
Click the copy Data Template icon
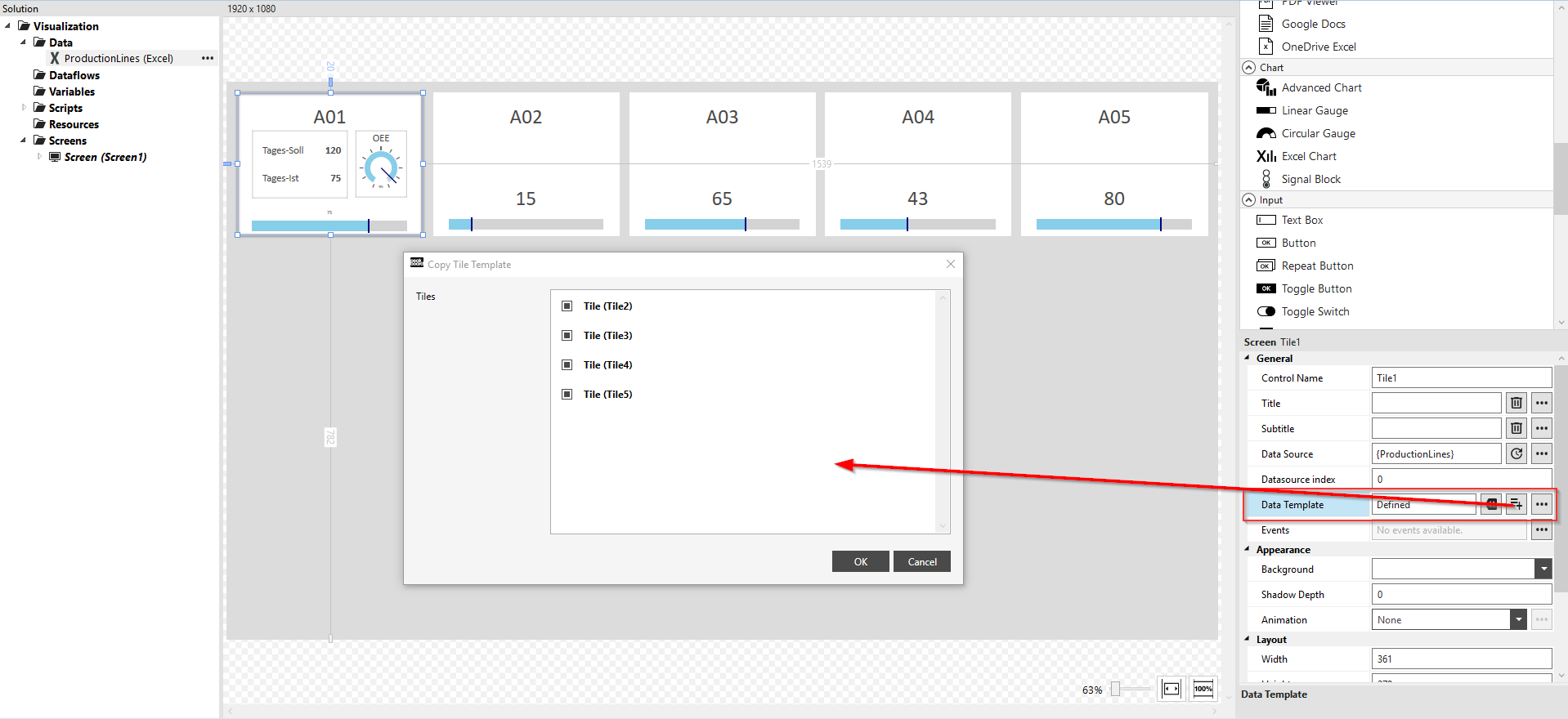point(1516,504)
